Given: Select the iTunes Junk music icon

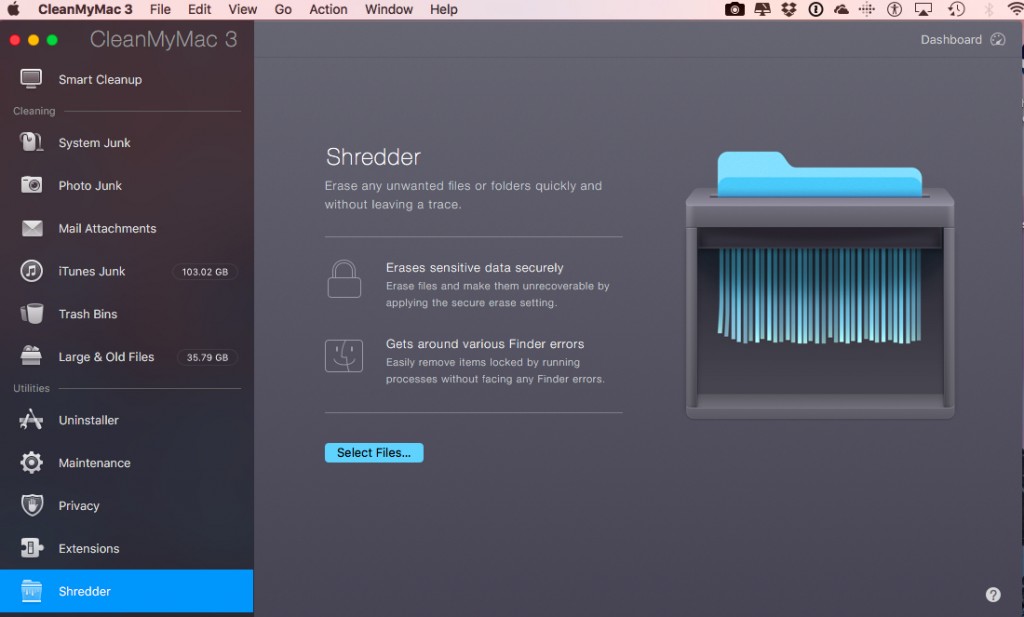Looking at the screenshot, I should coord(31,270).
